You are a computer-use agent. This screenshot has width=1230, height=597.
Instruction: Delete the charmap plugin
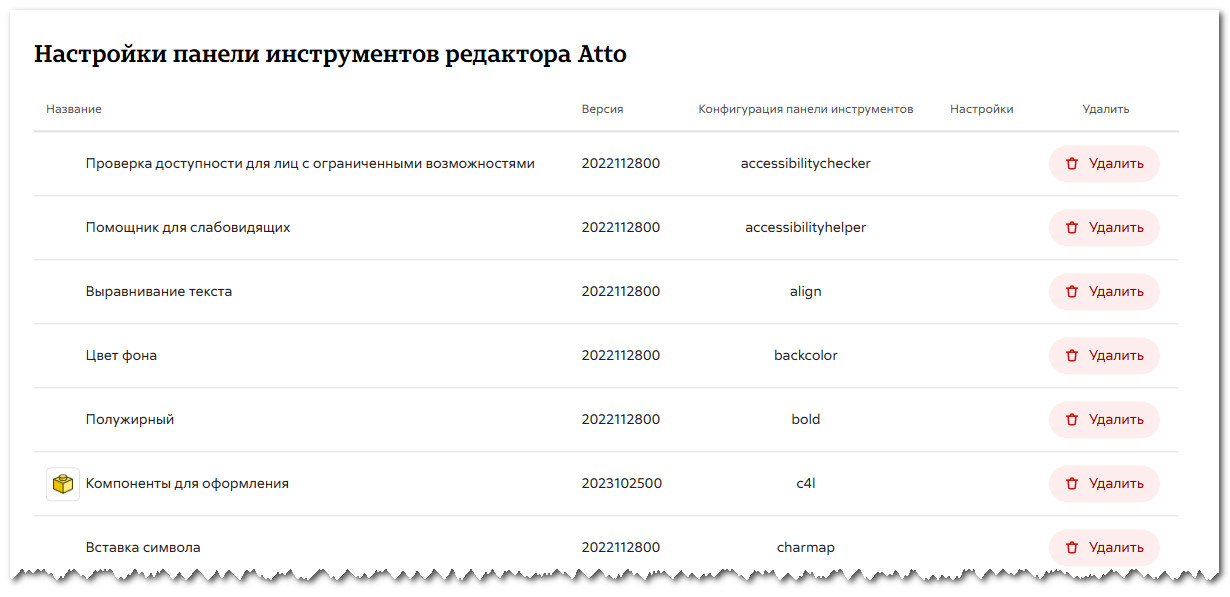[1104, 548]
